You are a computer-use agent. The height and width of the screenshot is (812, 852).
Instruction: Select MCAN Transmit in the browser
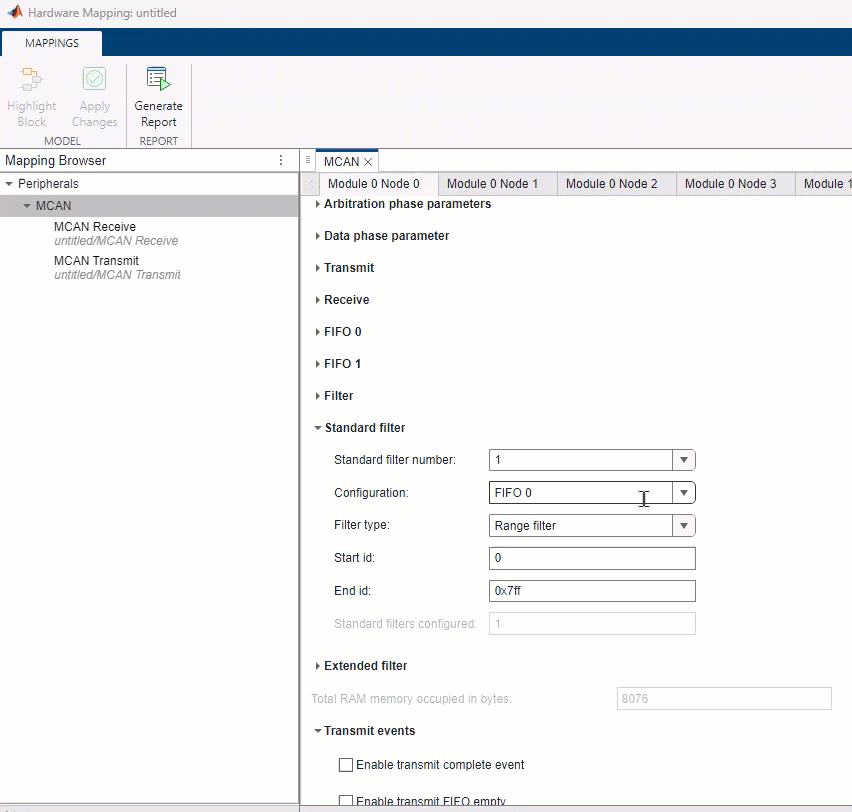(x=96, y=260)
